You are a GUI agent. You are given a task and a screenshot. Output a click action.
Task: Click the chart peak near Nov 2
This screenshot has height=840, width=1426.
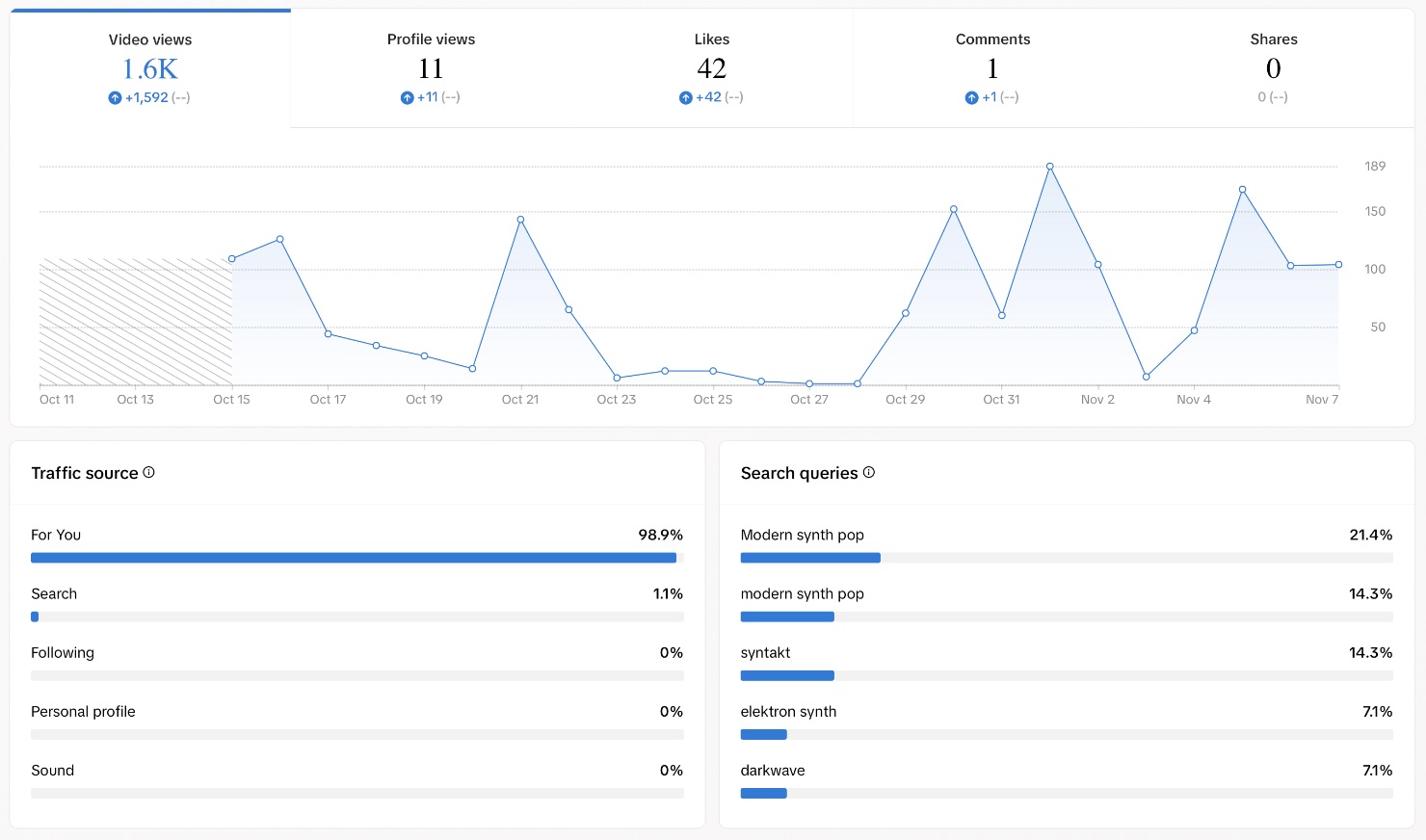pyautogui.click(x=1049, y=166)
